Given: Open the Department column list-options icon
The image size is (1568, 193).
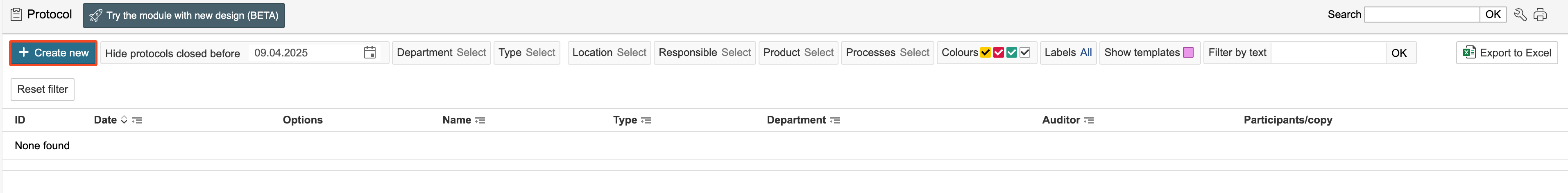Looking at the screenshot, I should click(x=834, y=120).
